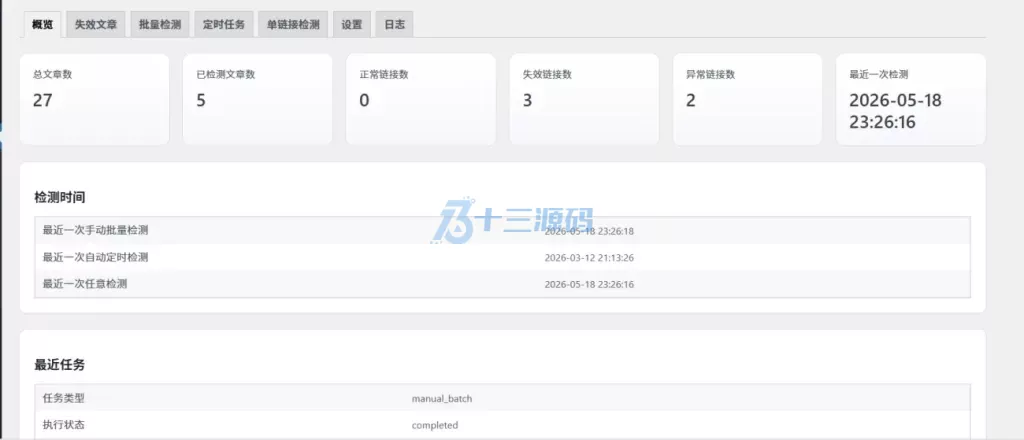Click the 已检测文章数 card label
This screenshot has width=1024, height=440.
225,74
